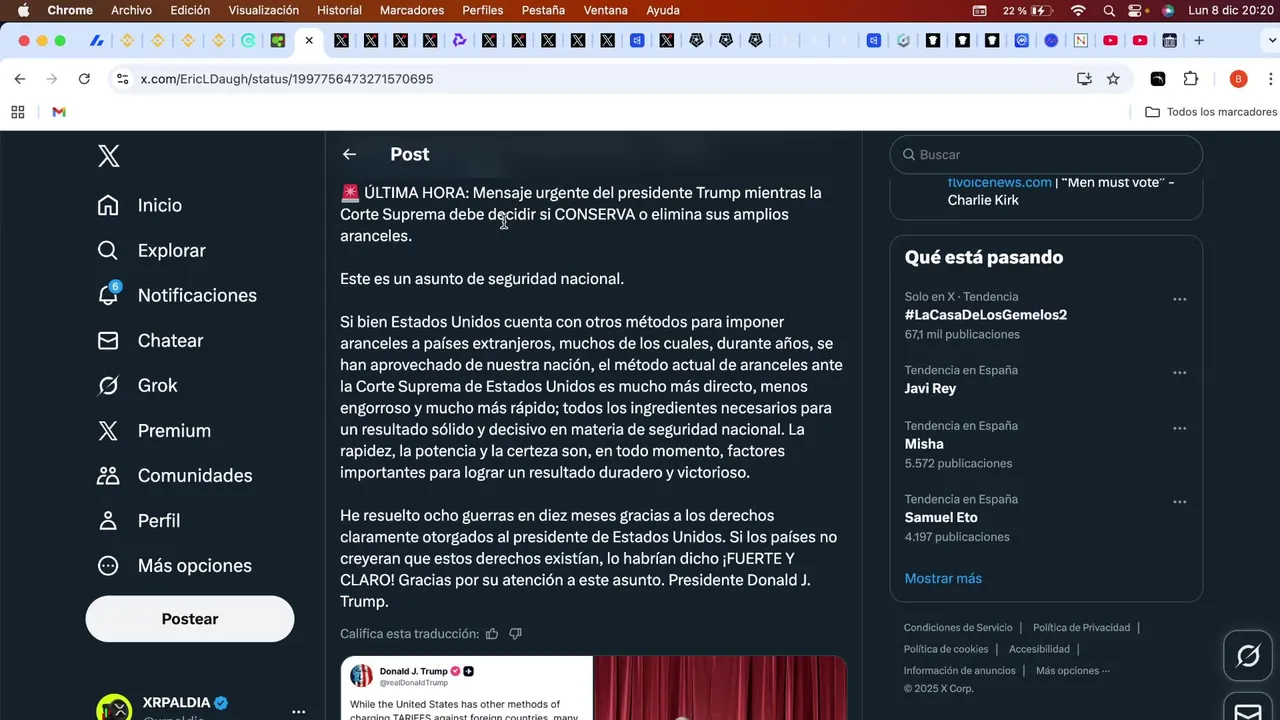Open the Samuel Eto trend

[941, 518]
